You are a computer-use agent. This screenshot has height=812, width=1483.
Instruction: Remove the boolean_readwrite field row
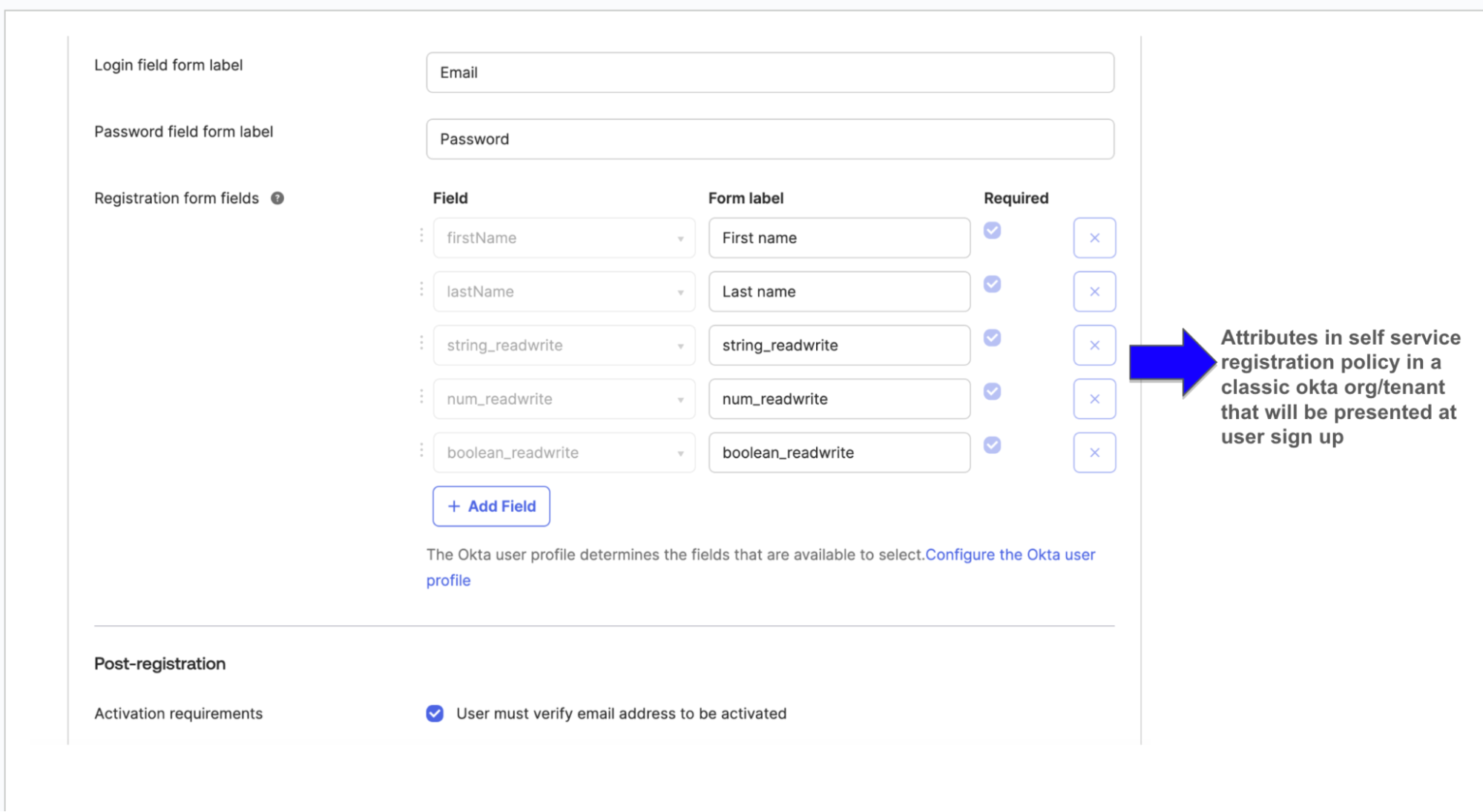tap(1094, 452)
